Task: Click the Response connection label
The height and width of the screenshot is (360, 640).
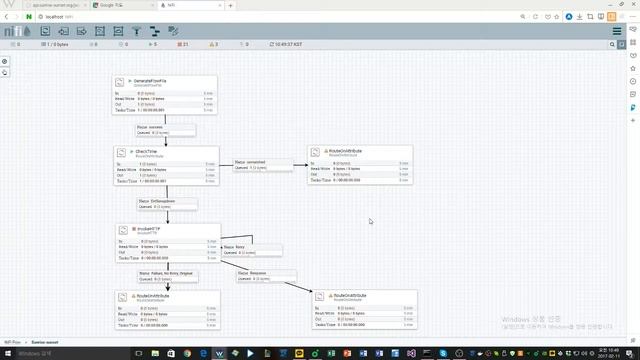Action: click(266, 276)
